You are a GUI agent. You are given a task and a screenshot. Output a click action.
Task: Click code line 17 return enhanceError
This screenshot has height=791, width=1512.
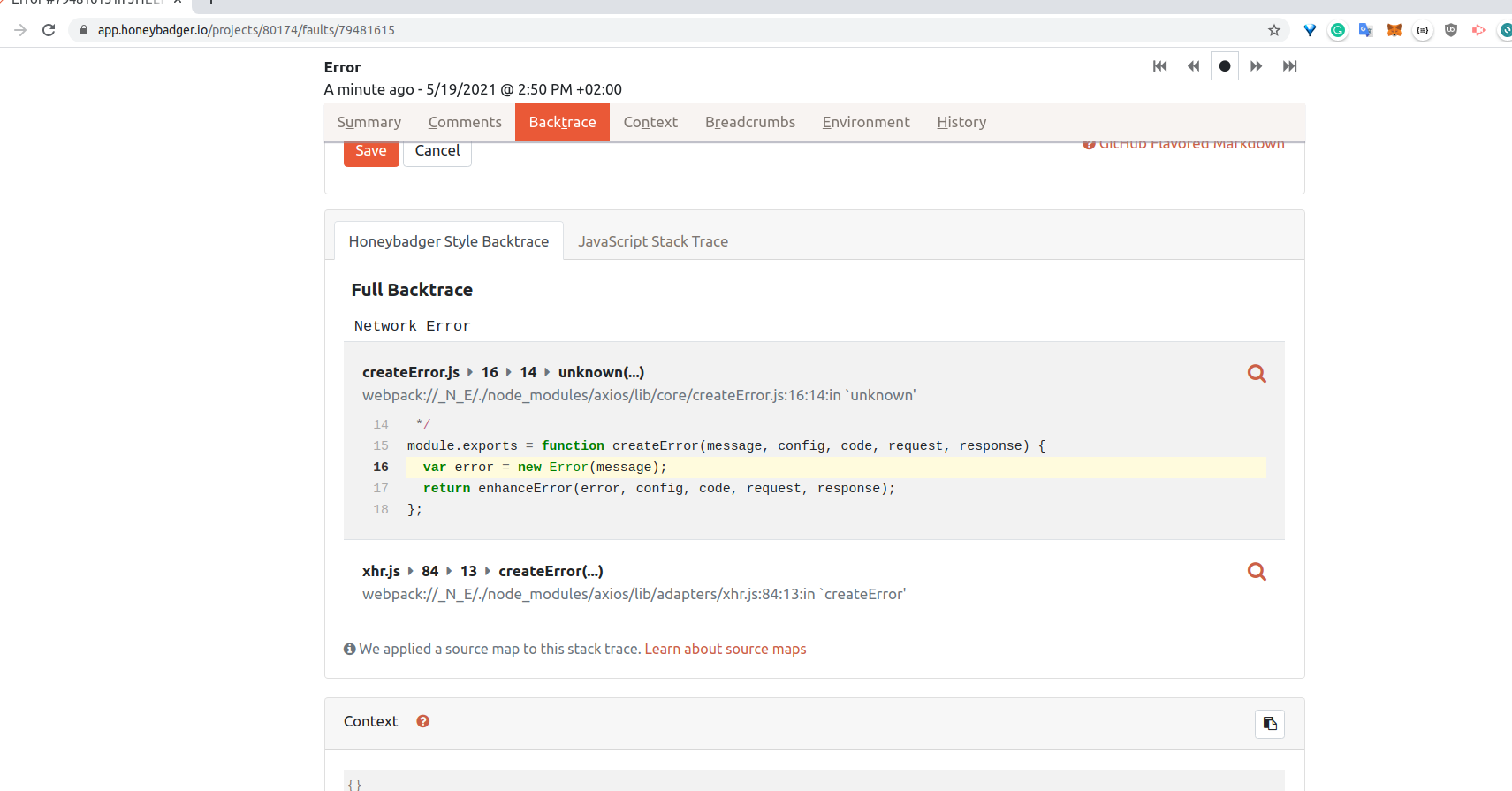click(x=659, y=488)
